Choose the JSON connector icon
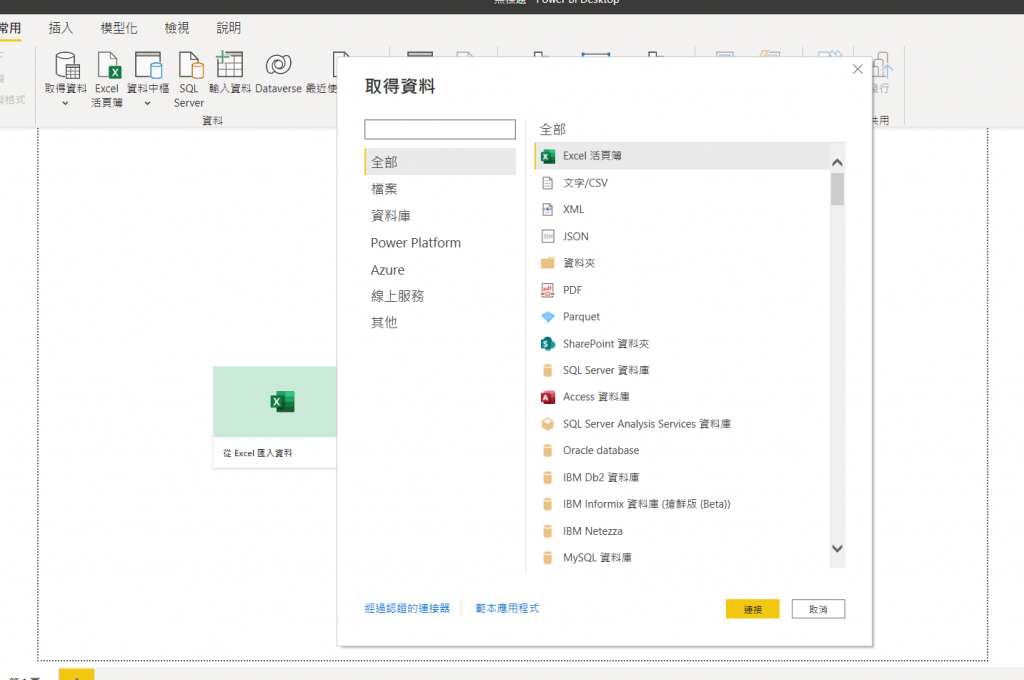Screen dimensions: 1024x680 pos(548,236)
